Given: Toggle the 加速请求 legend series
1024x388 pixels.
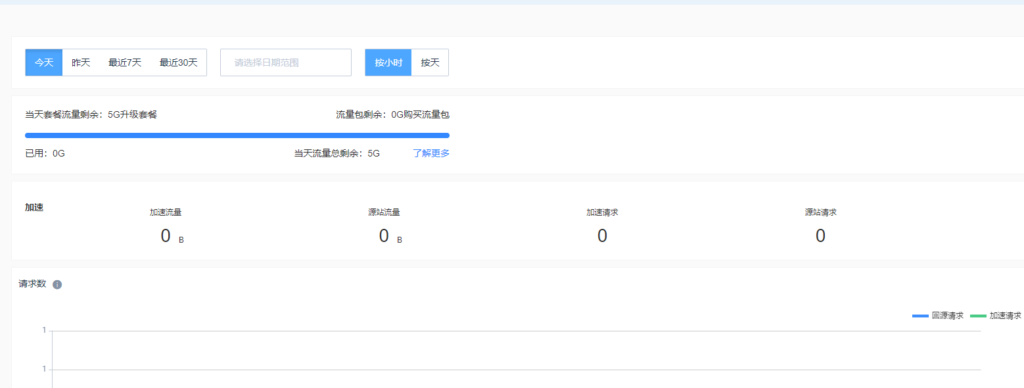Looking at the screenshot, I should pyautogui.click(x=996, y=315).
